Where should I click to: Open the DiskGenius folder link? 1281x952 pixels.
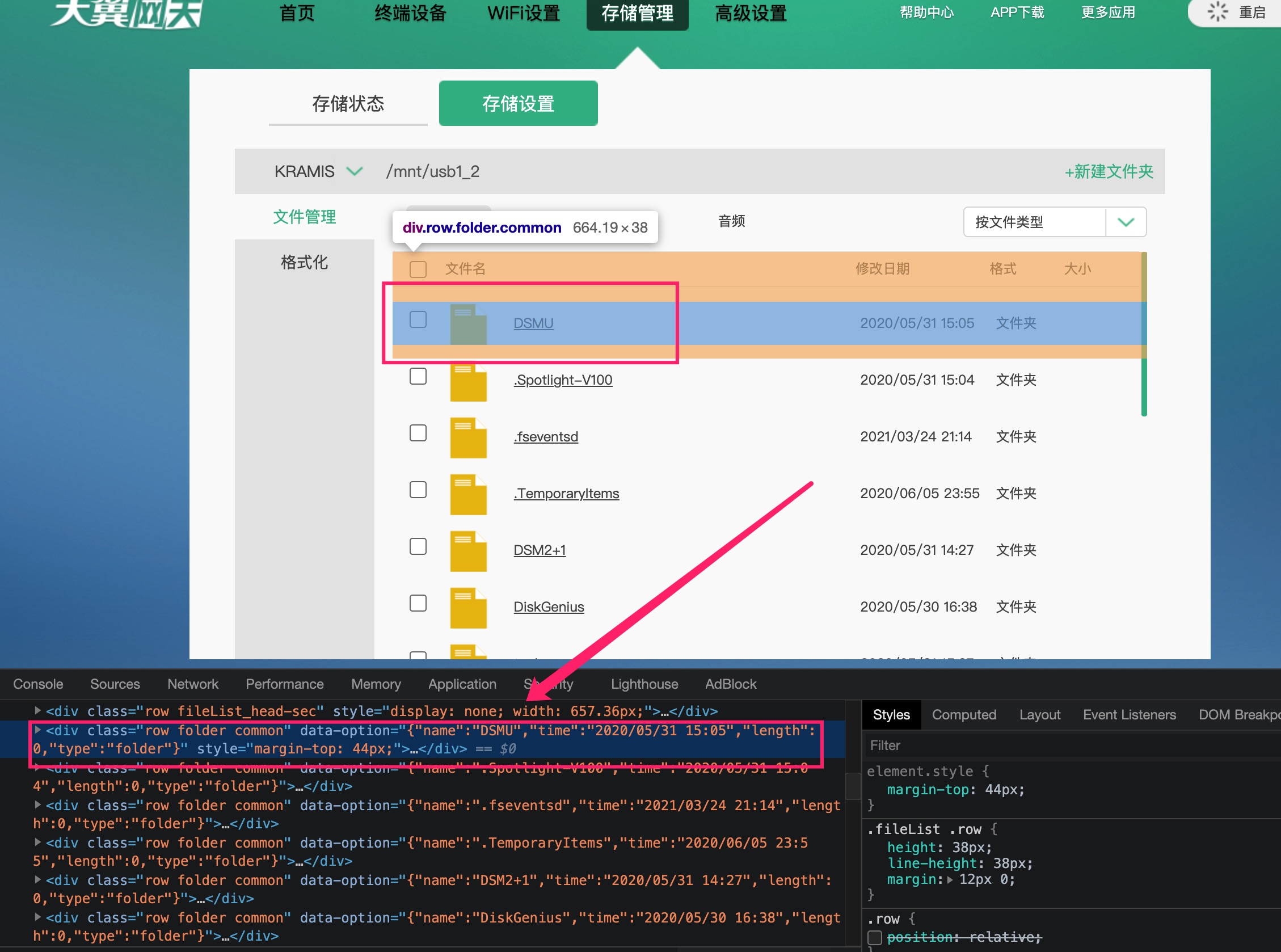549,607
